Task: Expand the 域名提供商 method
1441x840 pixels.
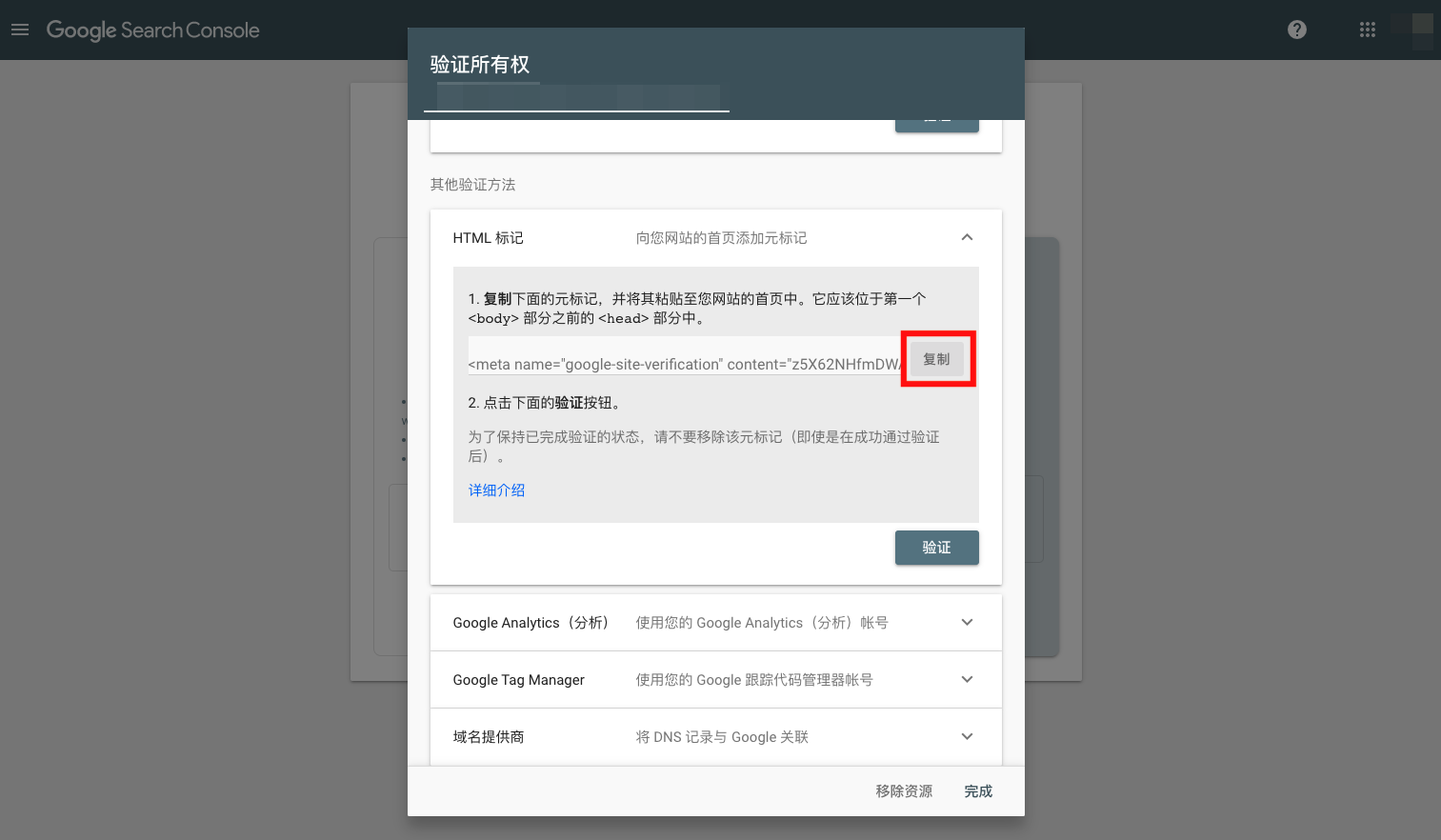Action: click(967, 736)
